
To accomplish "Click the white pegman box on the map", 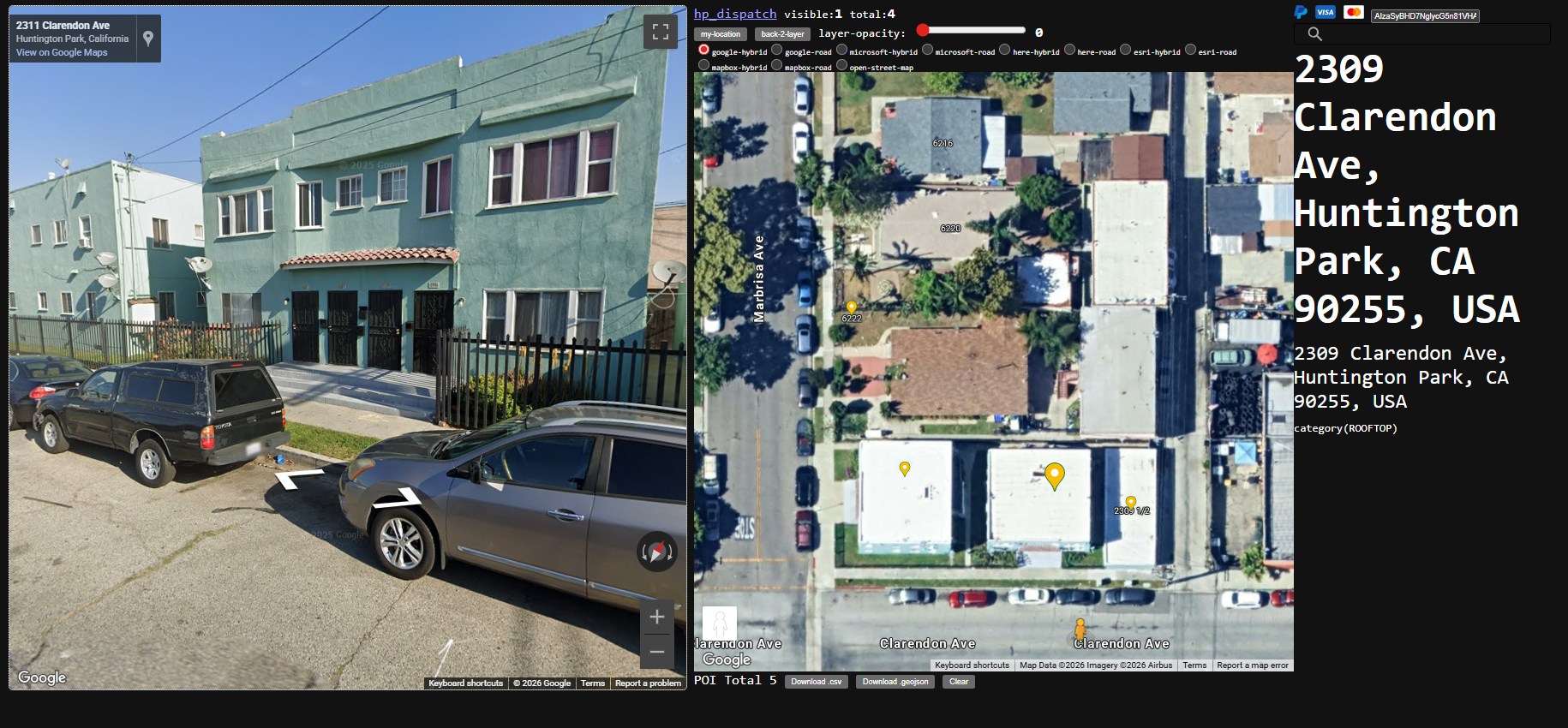I will point(719,623).
